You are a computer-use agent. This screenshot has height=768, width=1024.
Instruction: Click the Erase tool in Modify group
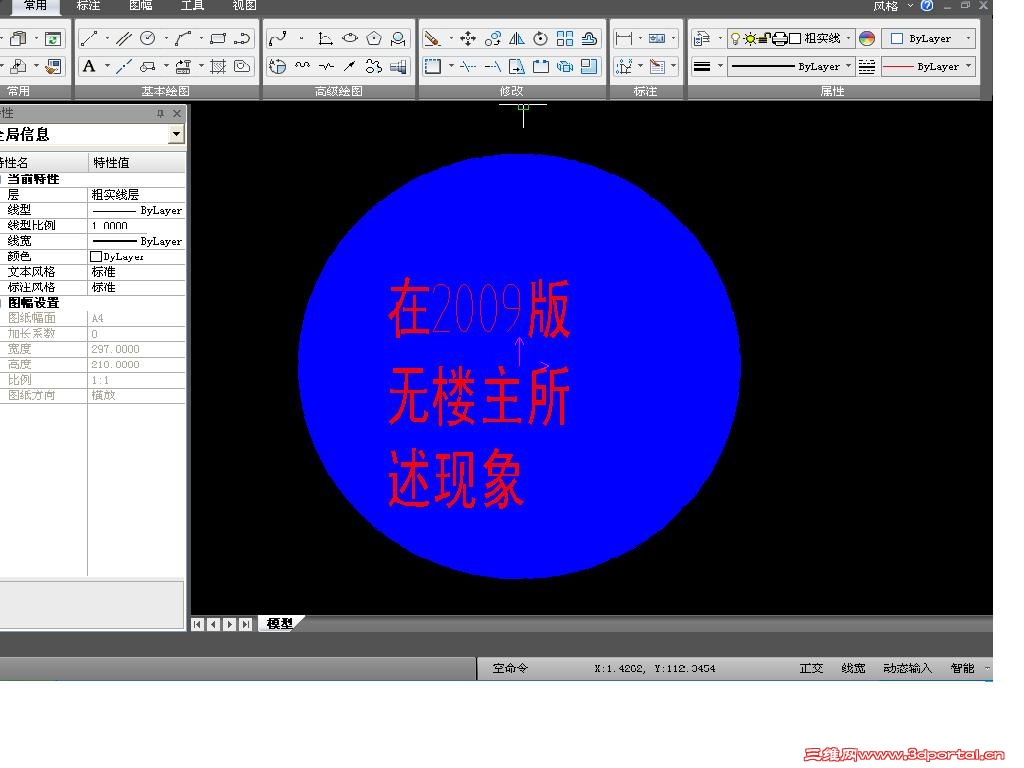click(x=432, y=39)
